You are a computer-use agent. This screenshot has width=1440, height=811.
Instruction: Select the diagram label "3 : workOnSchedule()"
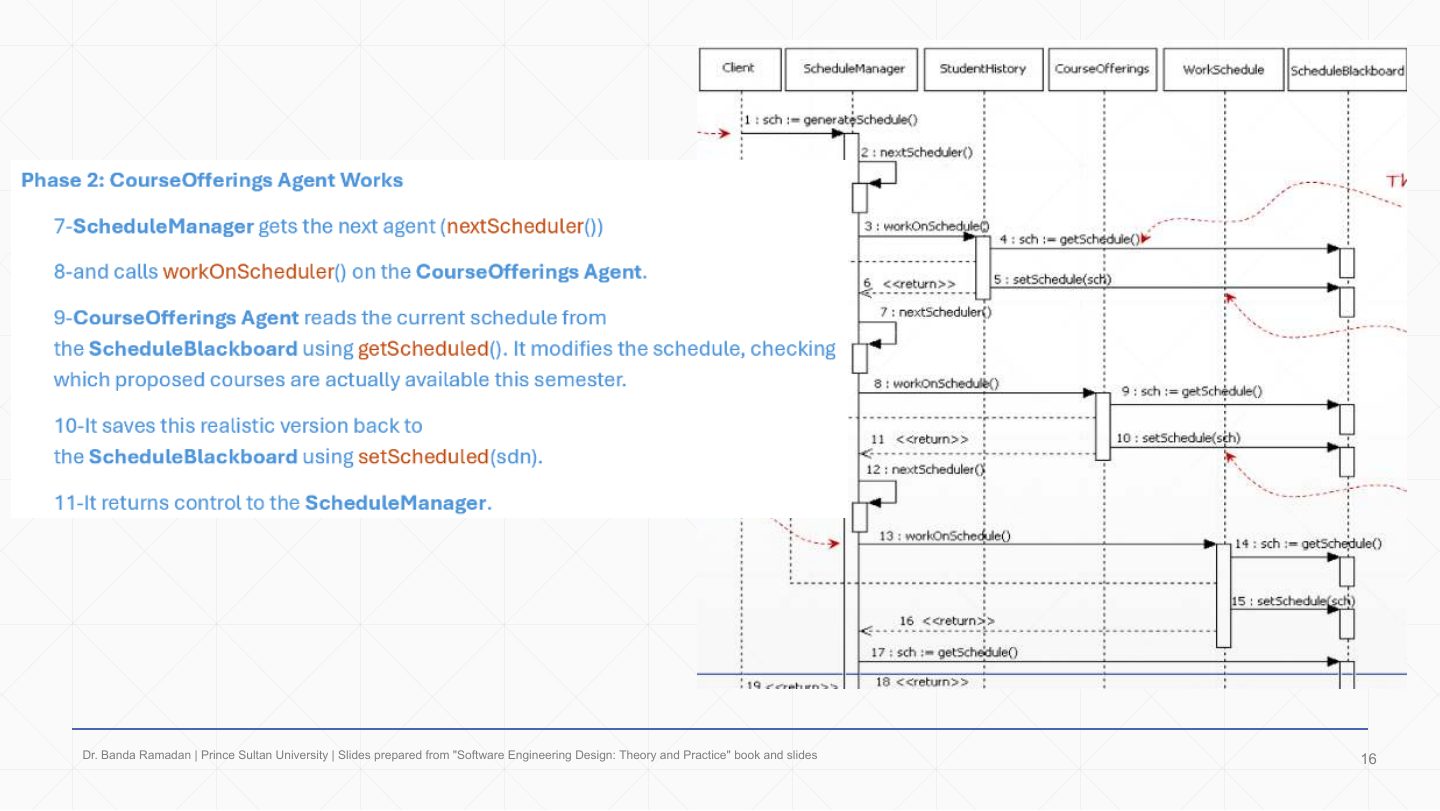pyautogui.click(x=927, y=226)
